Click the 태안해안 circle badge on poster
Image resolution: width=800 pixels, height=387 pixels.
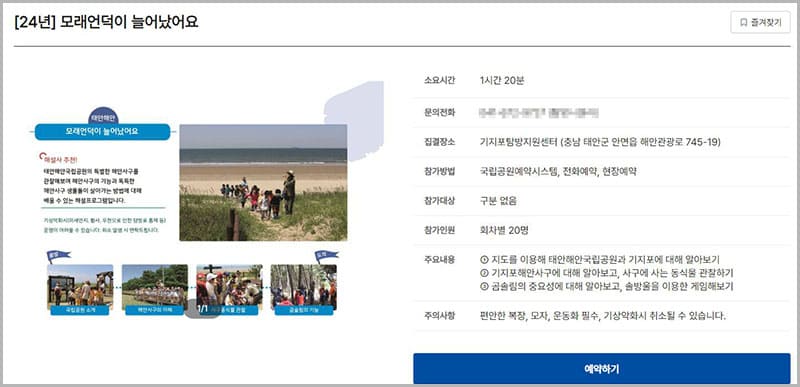pyautogui.click(x=104, y=117)
